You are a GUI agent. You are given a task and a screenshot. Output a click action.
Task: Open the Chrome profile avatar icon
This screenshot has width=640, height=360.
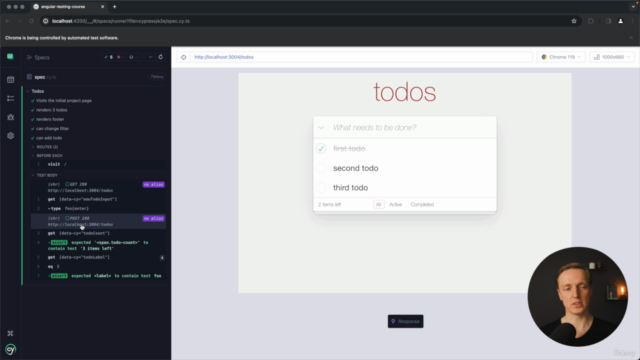pyautogui.click(x=620, y=21)
